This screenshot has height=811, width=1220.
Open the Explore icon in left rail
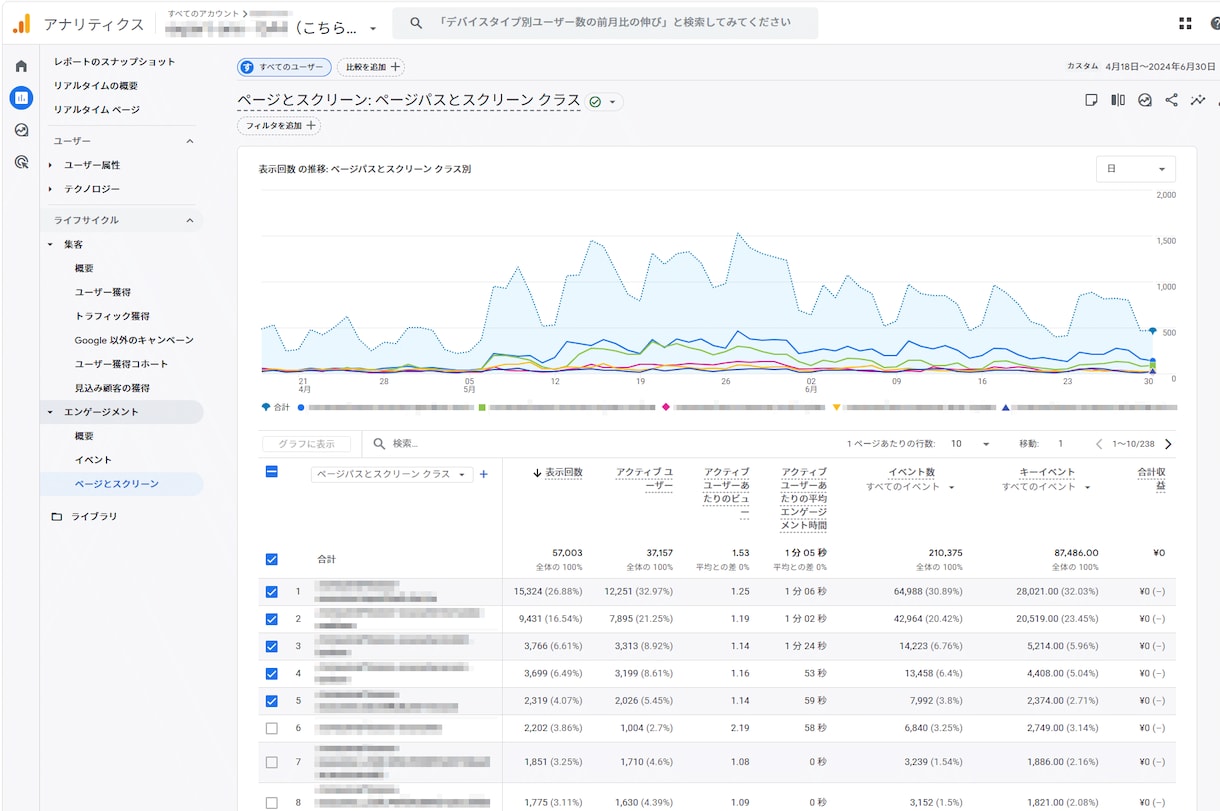(x=21, y=130)
